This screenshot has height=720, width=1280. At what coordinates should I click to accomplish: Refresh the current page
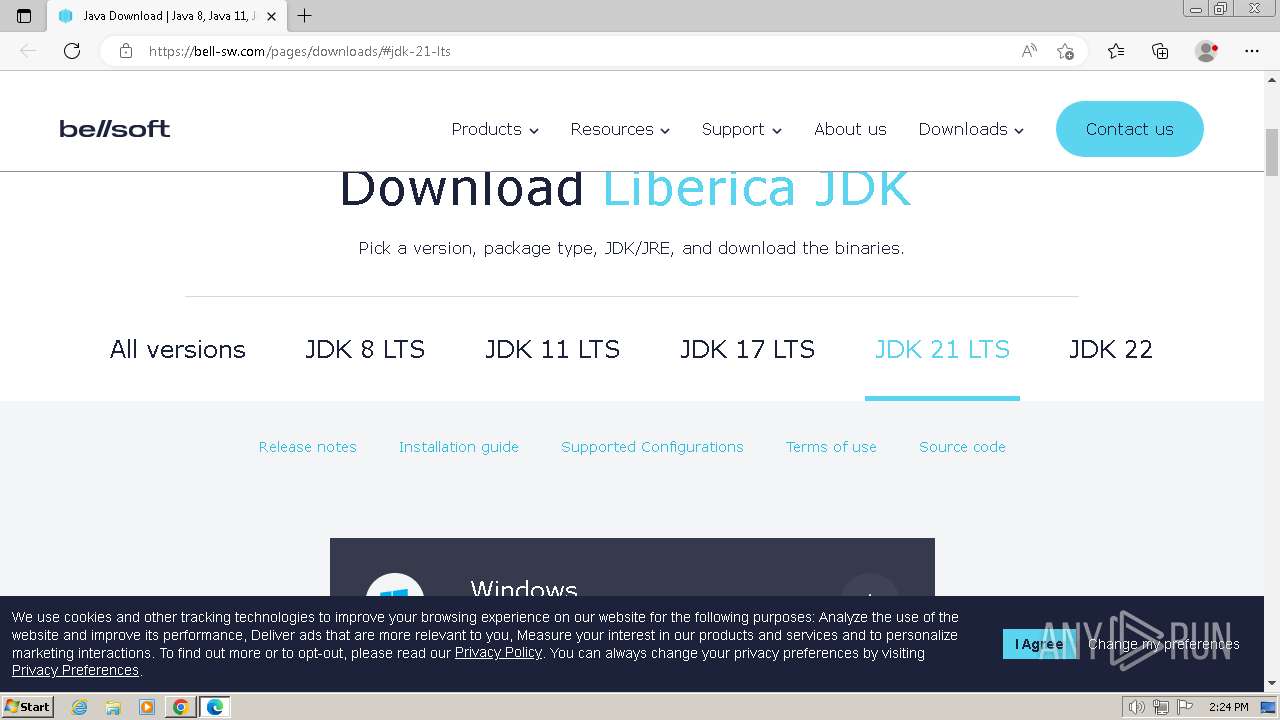(x=72, y=51)
